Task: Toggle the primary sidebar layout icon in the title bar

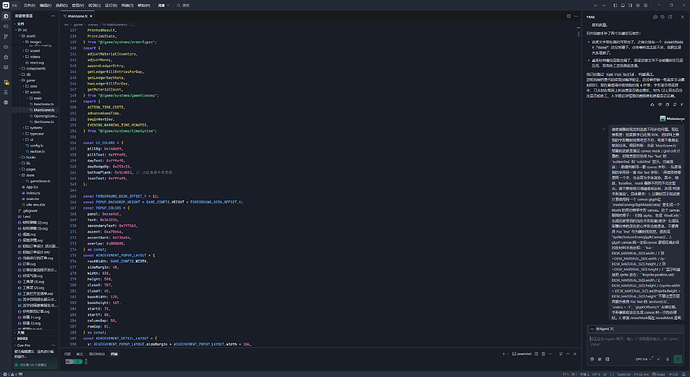Action: (x=615, y=5)
